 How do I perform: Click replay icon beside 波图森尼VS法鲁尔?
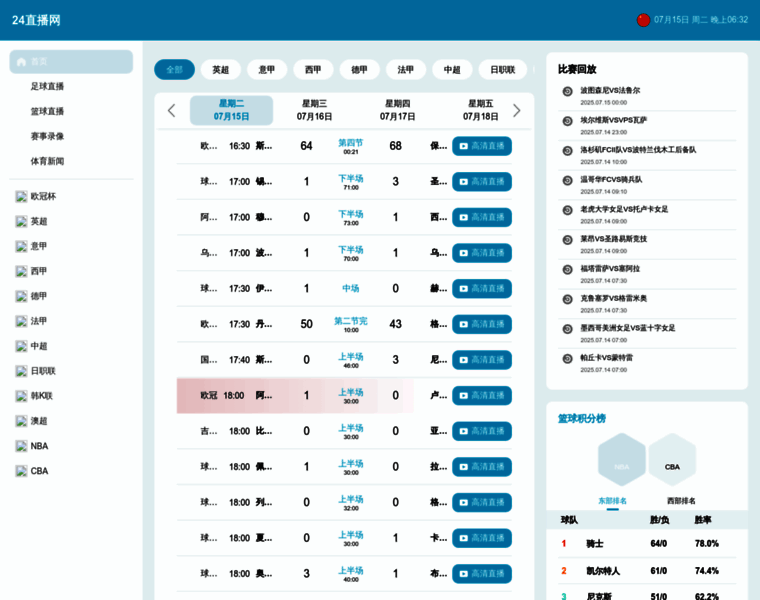567,91
